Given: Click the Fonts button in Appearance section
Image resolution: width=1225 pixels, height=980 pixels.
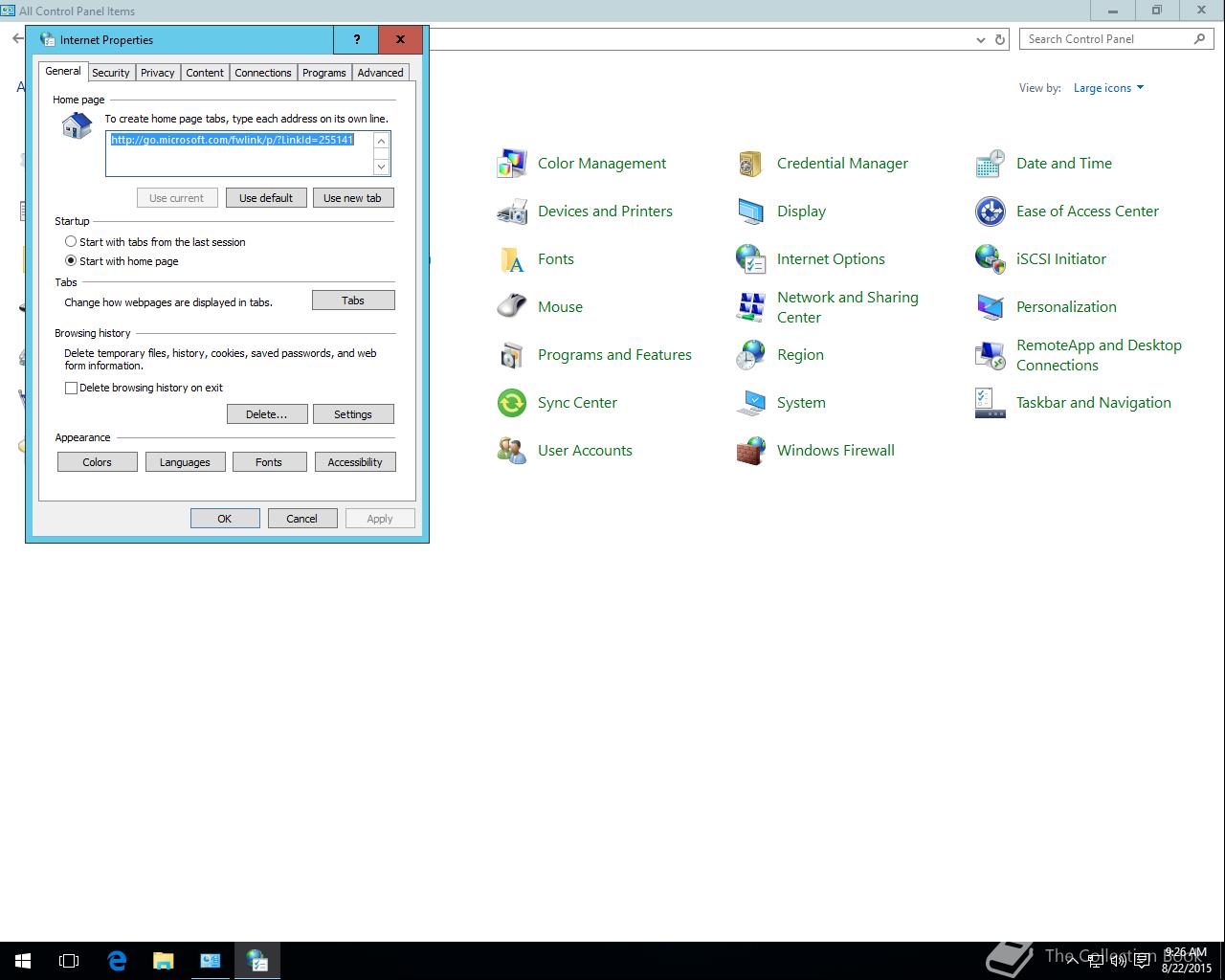Looking at the screenshot, I should pos(269,462).
